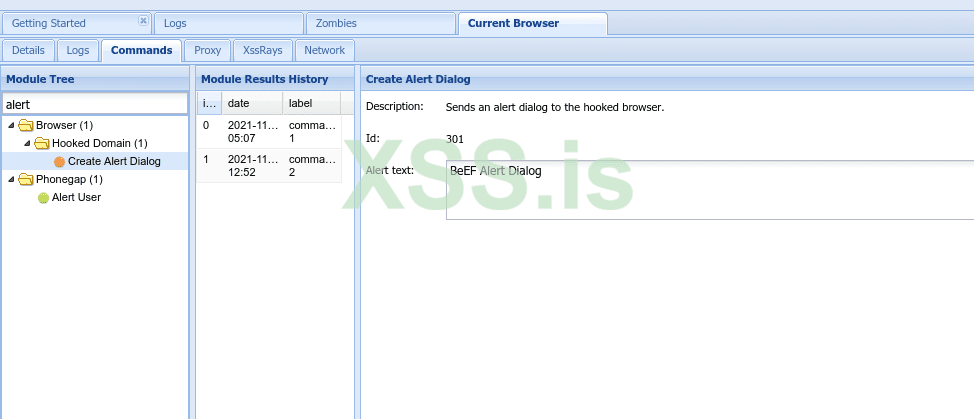Click the Alert text box 'BeEF Alert Dialog'
Image resolution: width=974 pixels, height=419 pixels.
coord(710,190)
